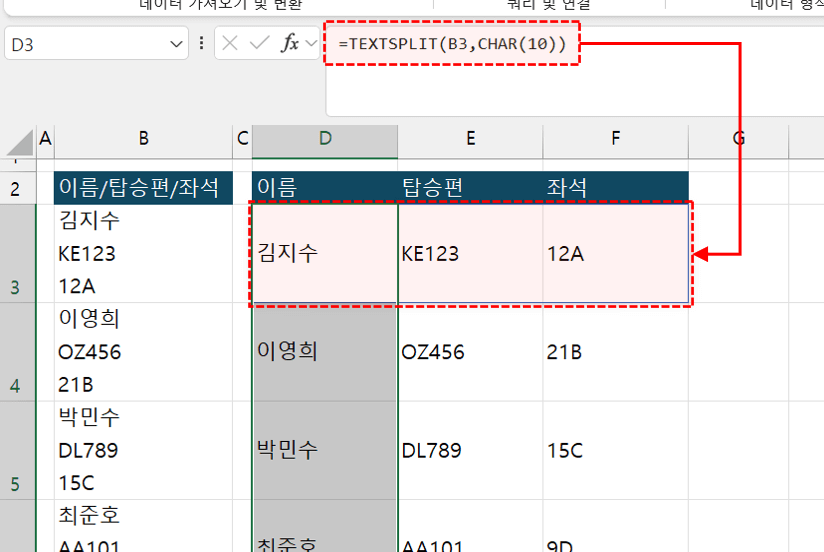Click cell F3 with 12A
Viewport: 824px width, 552px height.
pyautogui.click(x=615, y=253)
